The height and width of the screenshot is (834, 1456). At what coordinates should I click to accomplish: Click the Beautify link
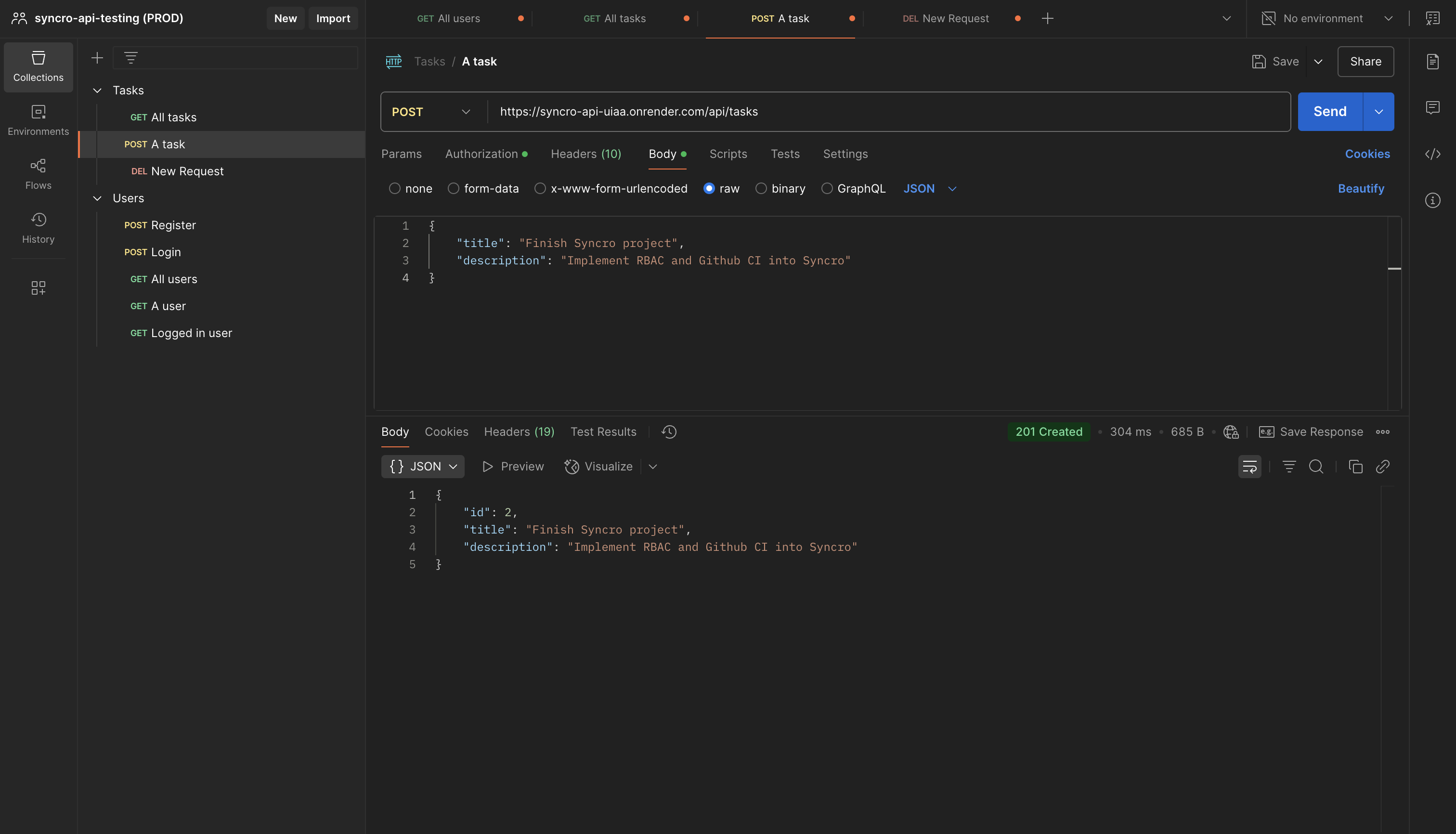click(1361, 188)
